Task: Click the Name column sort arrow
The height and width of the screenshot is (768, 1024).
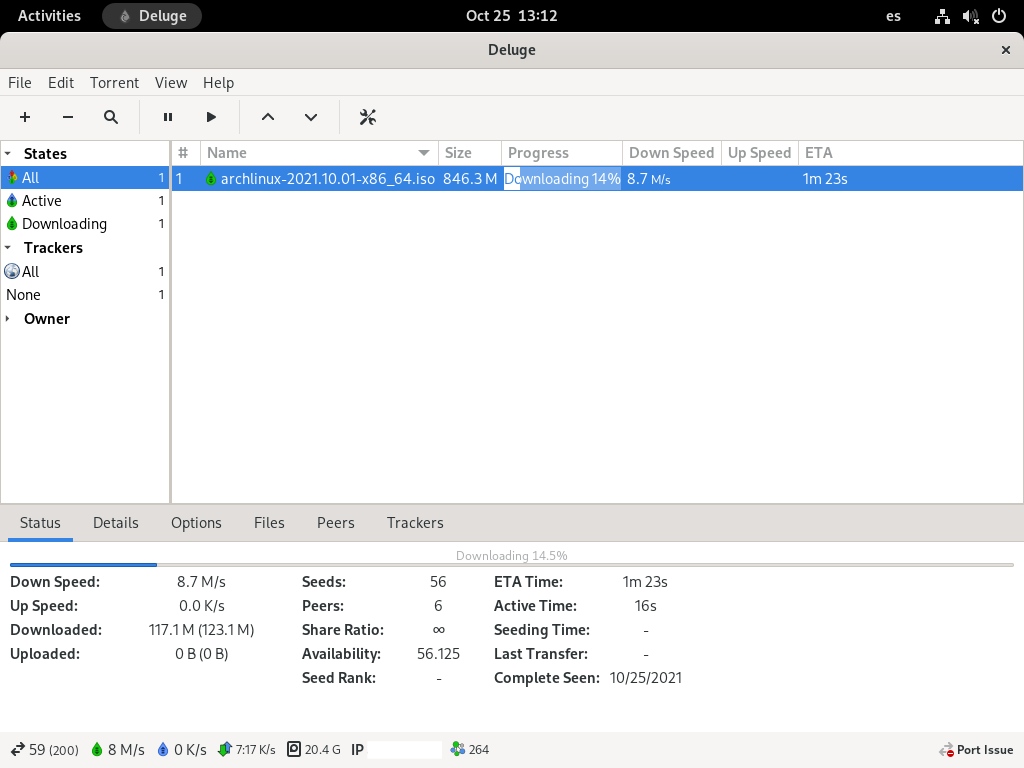Action: click(424, 153)
